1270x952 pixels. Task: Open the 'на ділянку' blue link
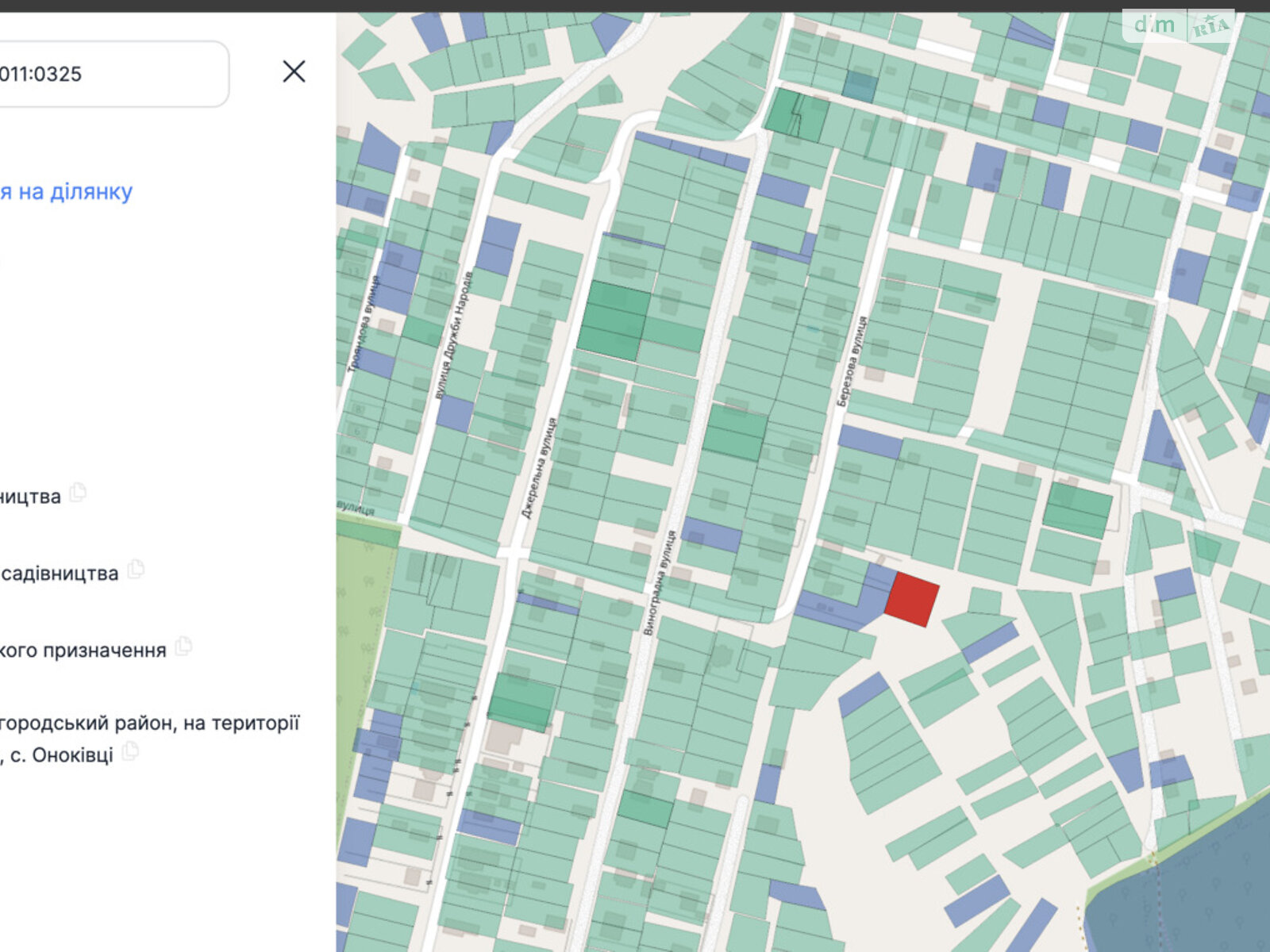[x=66, y=192]
